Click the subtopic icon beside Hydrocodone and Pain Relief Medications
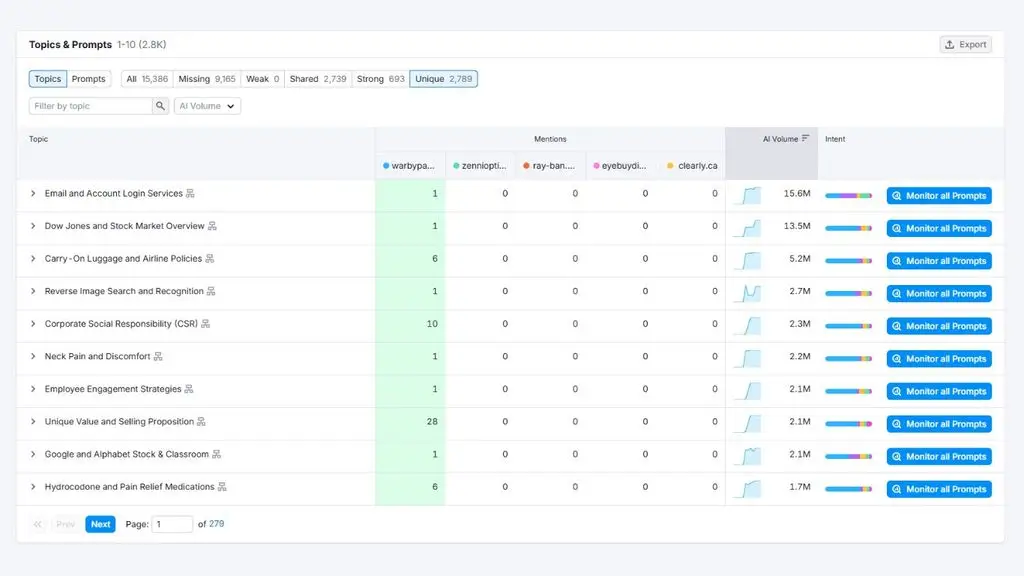The image size is (1024, 576). pyautogui.click(x=222, y=487)
